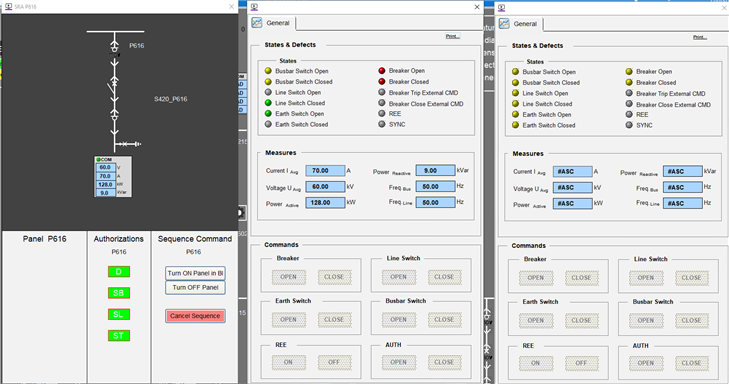Click Power Reactive field showing 9.00
The height and width of the screenshot is (384, 729).
pyautogui.click(x=435, y=171)
